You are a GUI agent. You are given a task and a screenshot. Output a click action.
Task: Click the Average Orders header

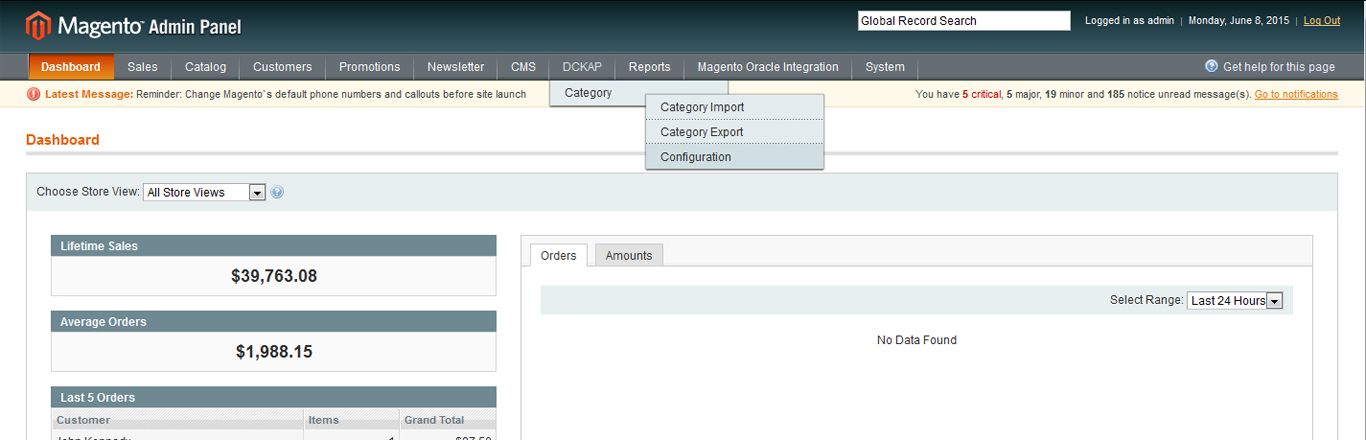click(x=274, y=322)
